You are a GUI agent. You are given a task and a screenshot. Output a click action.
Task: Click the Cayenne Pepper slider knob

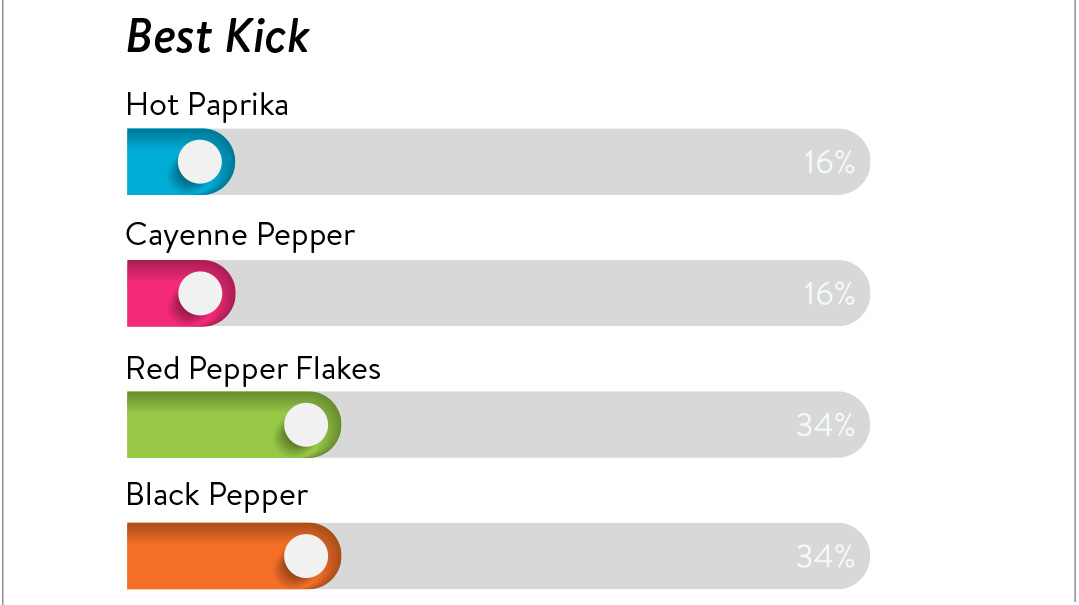tap(200, 293)
